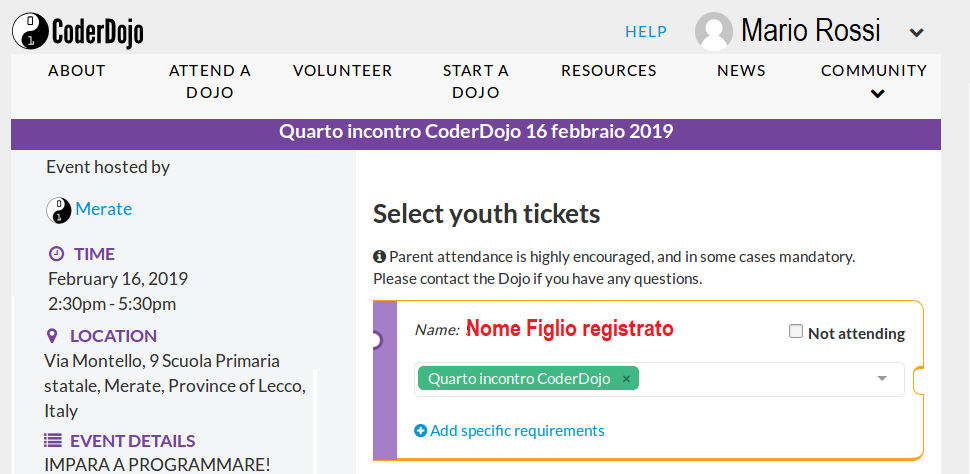
Task: Click inside the ticket selection field
Action: 659,379
